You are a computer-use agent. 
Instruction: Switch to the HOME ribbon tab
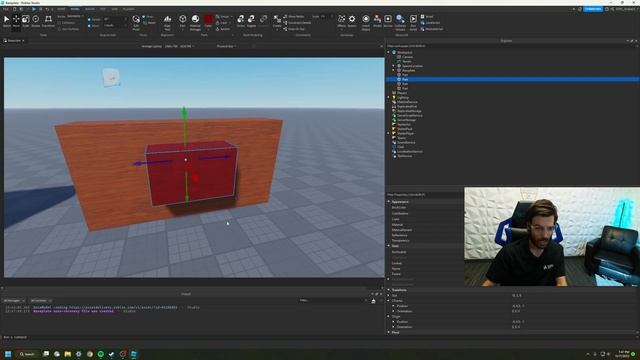[x=61, y=9]
